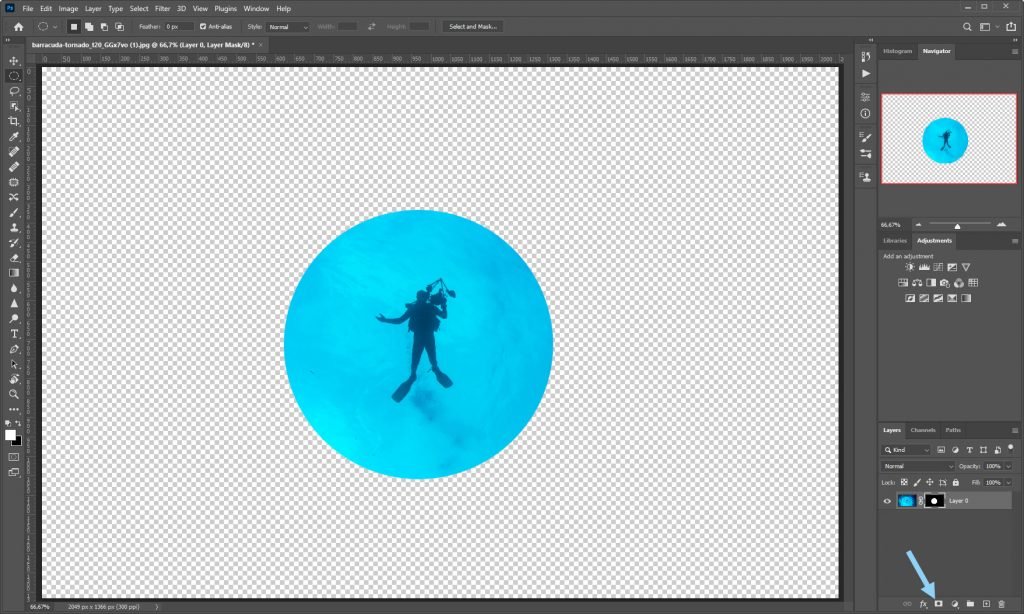The width and height of the screenshot is (1024, 614).
Task: Add a Curves adjustment from the Adjustments panel
Action: click(938, 267)
